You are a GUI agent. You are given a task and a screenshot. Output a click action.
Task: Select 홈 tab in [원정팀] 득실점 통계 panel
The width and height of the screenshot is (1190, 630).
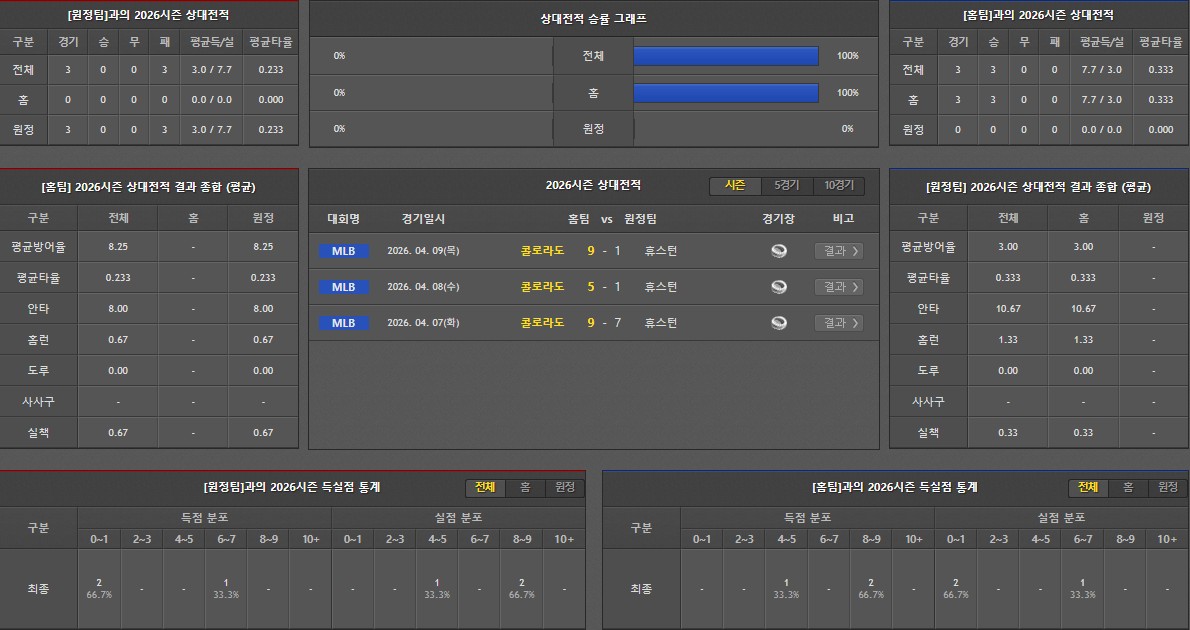[x=525, y=488]
